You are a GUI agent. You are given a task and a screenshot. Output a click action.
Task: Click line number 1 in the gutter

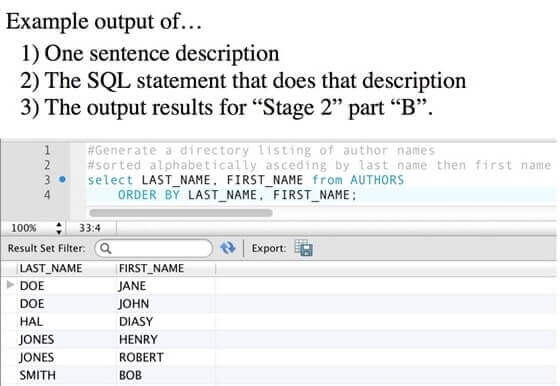47,150
